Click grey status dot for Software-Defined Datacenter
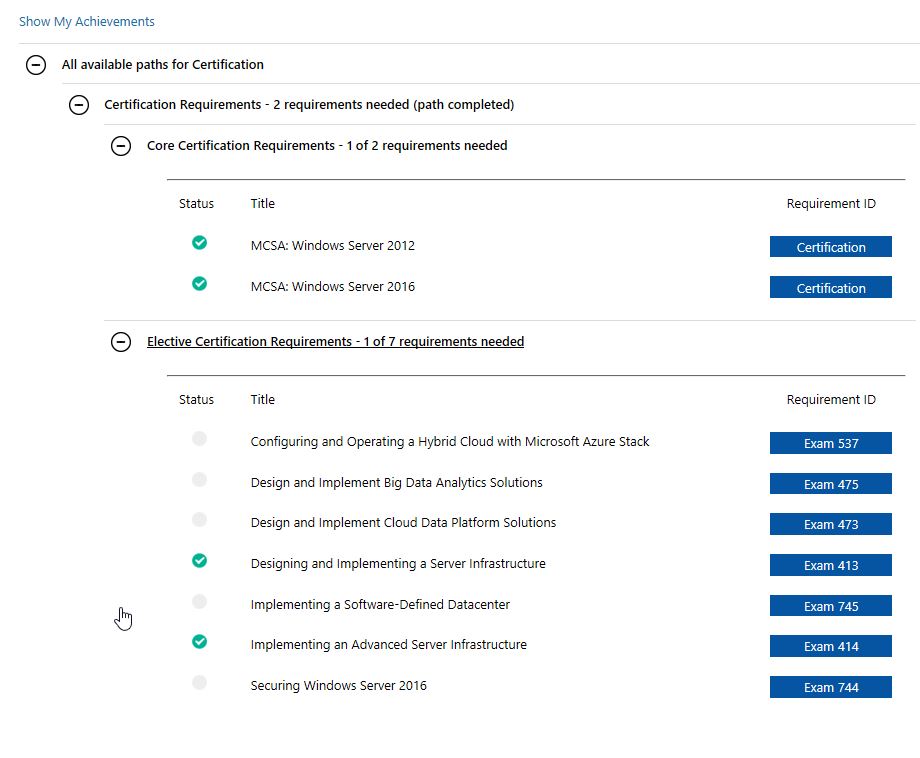920x758 pixels. pyautogui.click(x=199, y=601)
